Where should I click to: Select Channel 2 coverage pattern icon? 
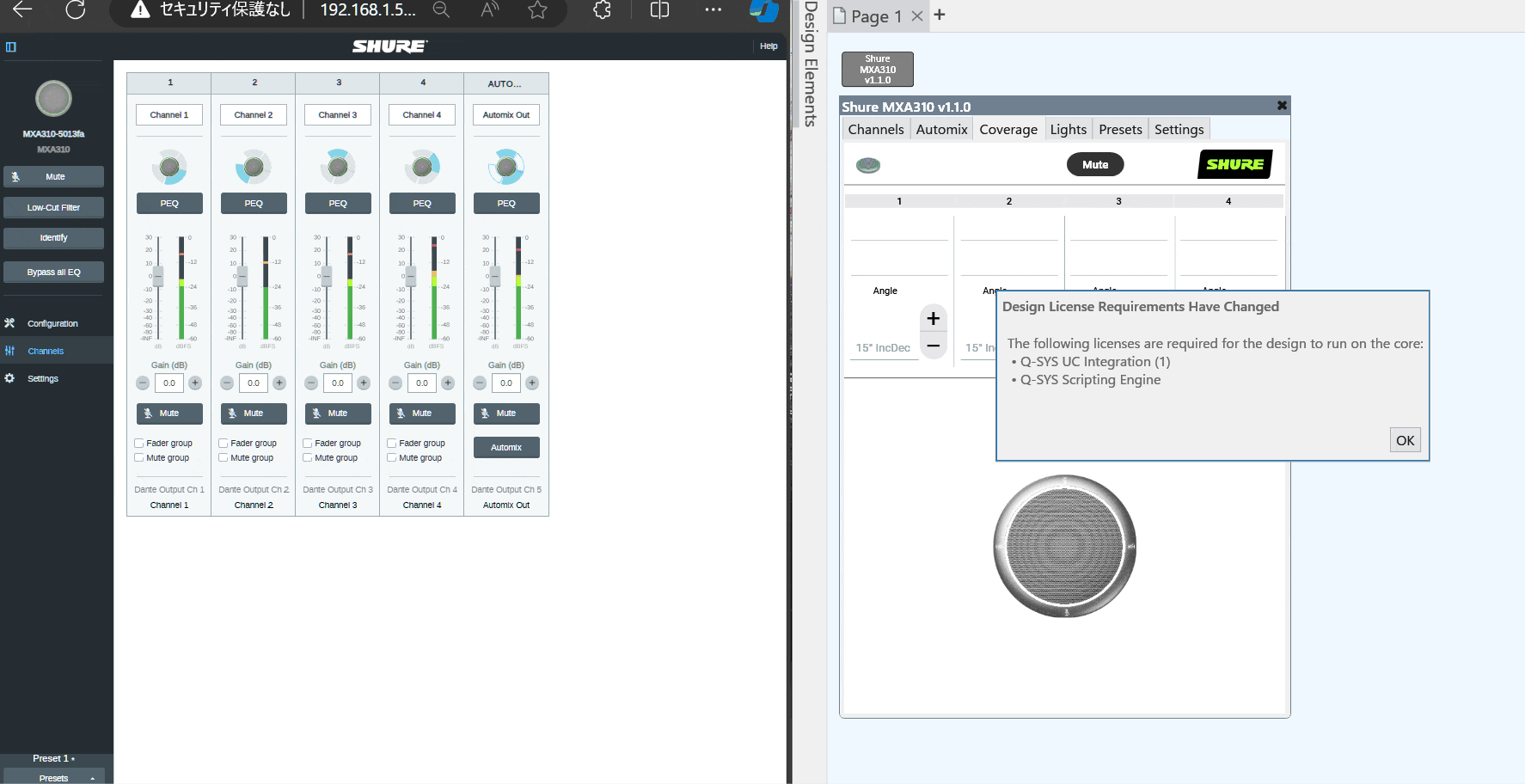[x=254, y=167]
